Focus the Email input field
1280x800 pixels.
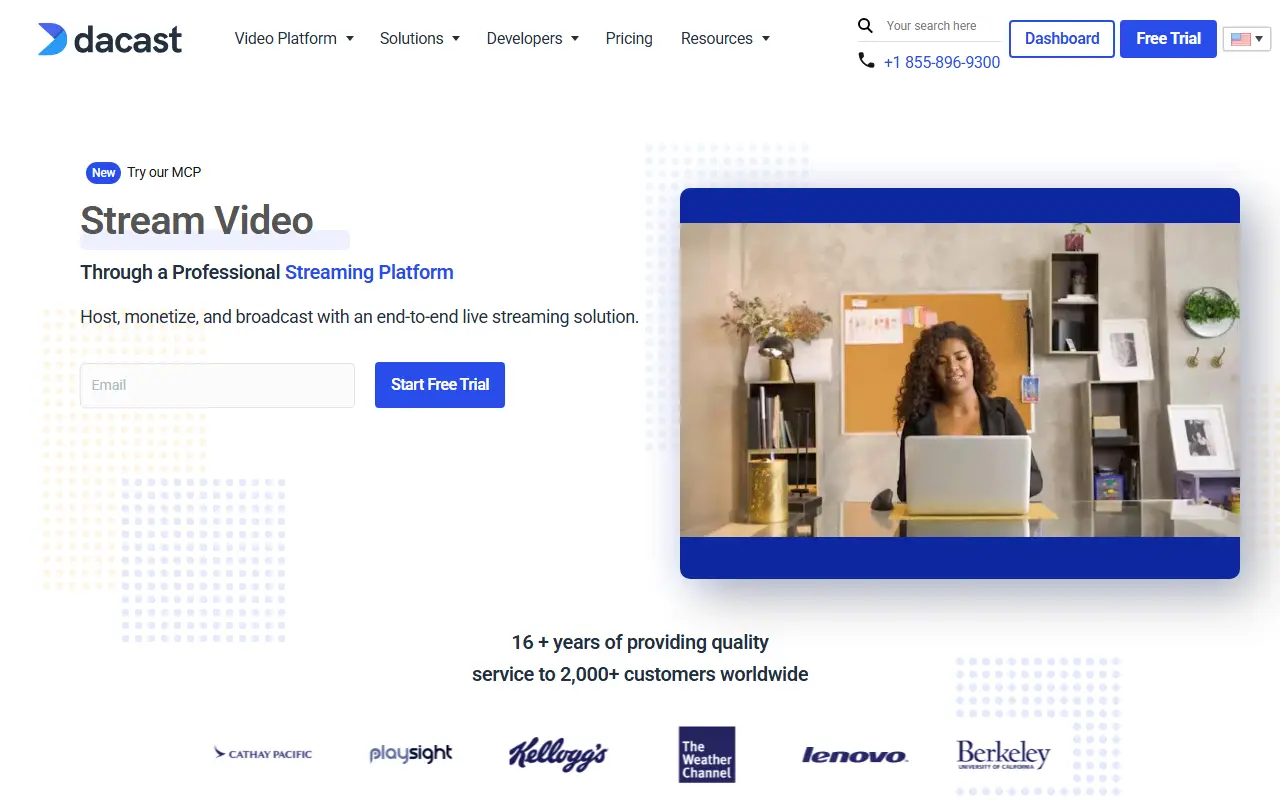point(217,385)
